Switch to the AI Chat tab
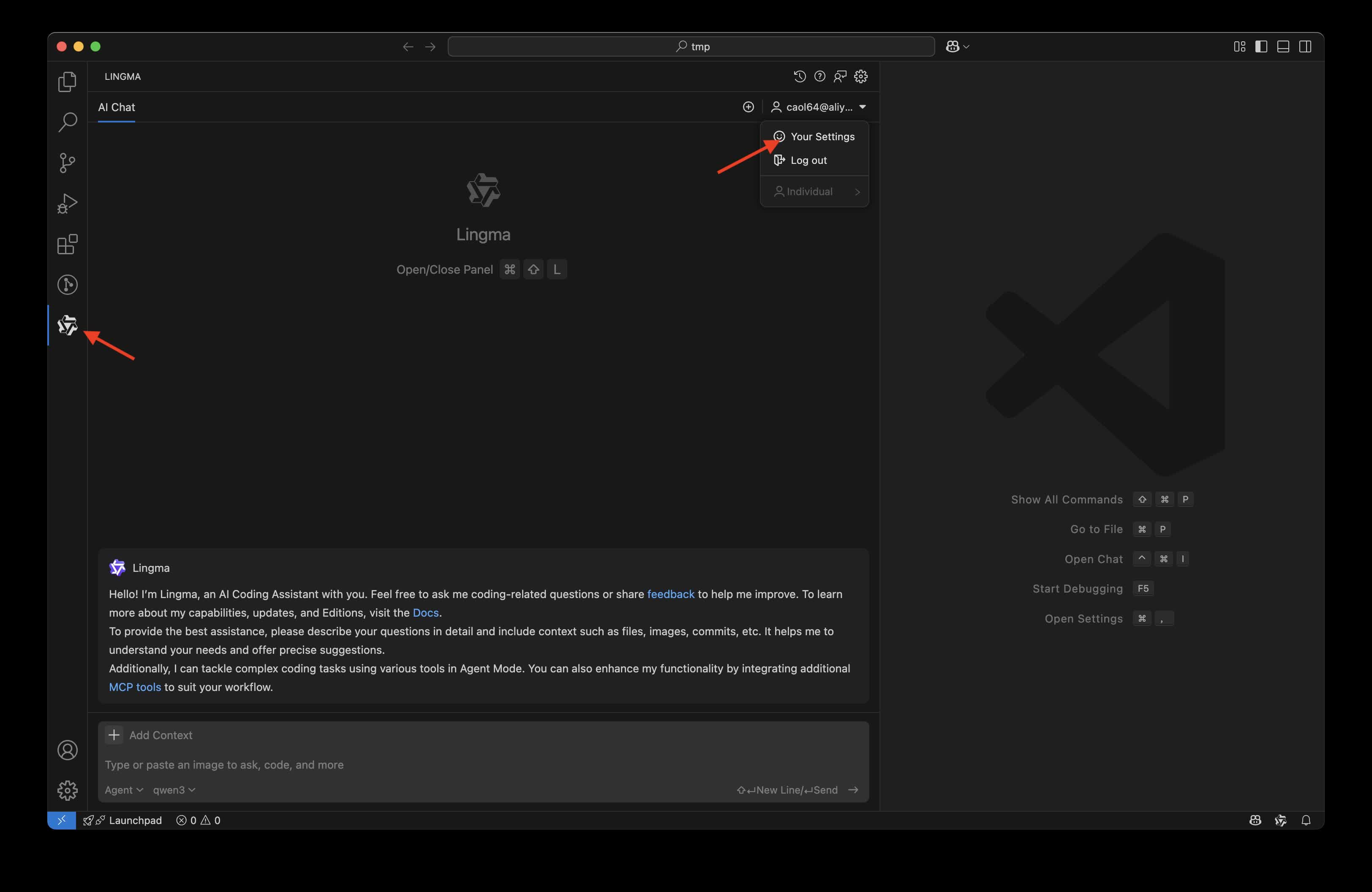The image size is (1372, 892). tap(117, 107)
